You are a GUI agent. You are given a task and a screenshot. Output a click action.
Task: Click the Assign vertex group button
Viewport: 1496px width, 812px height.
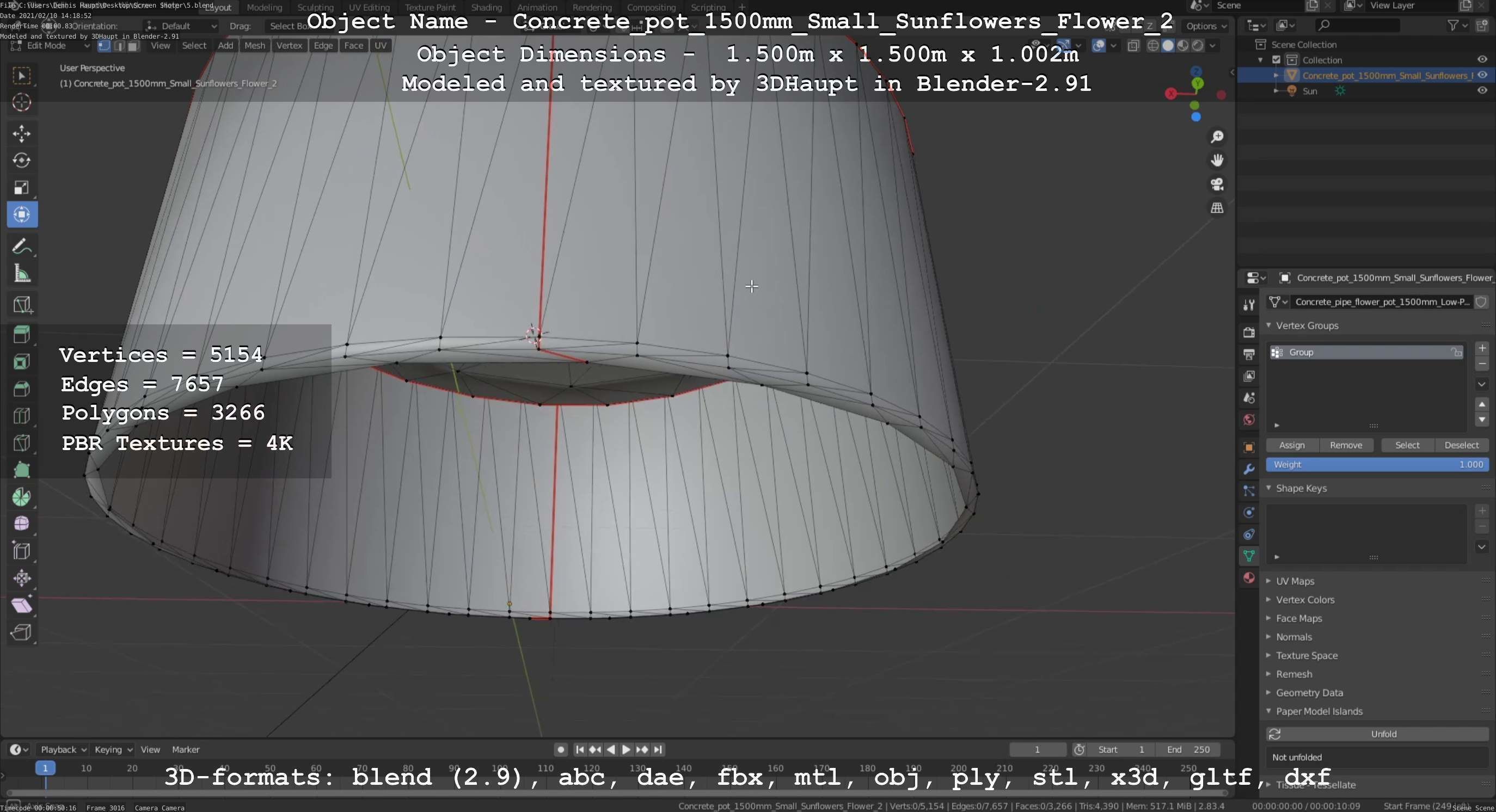coord(1292,445)
